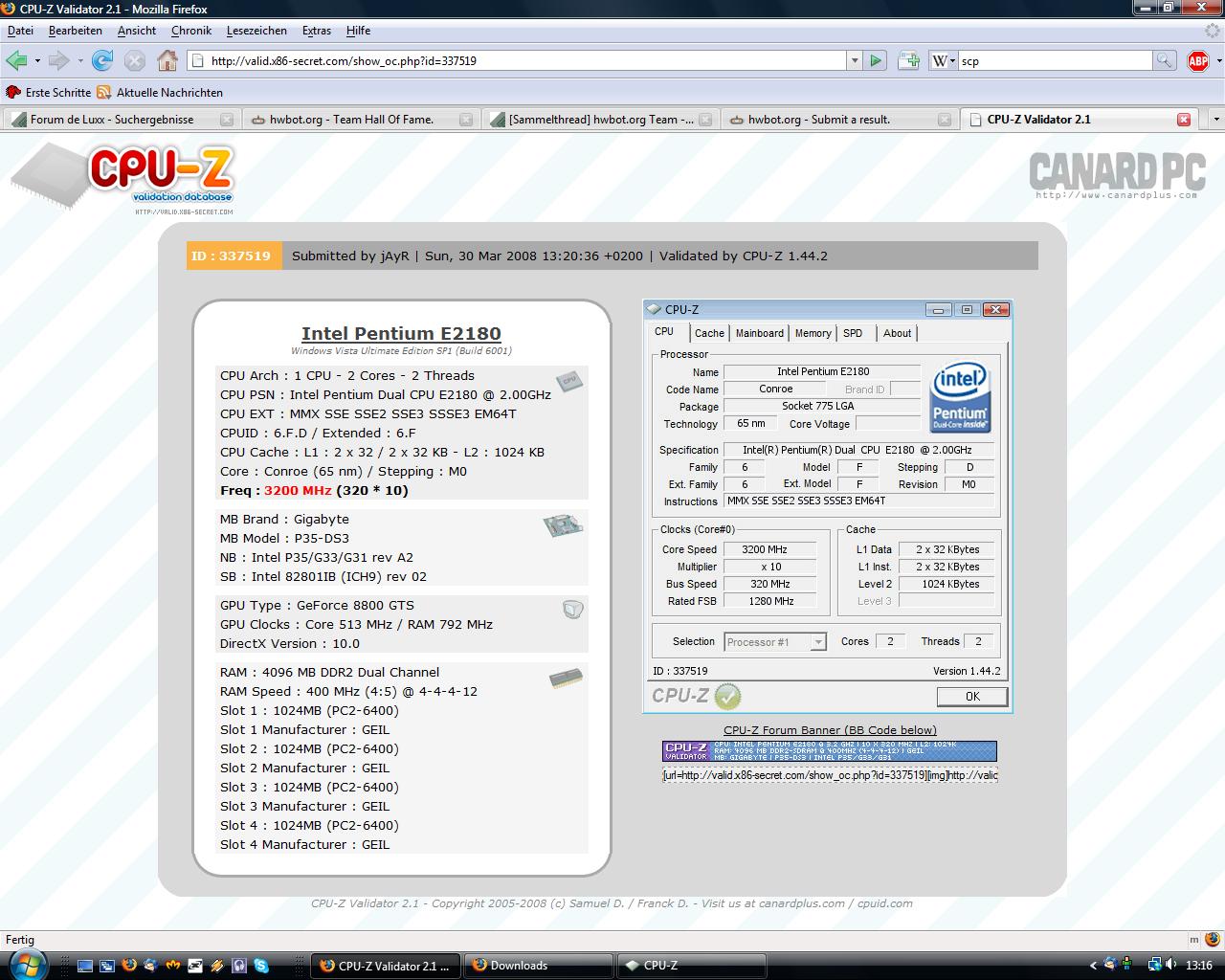Open the Adblock Plus ABP icon
1225x980 pixels.
tap(1198, 61)
